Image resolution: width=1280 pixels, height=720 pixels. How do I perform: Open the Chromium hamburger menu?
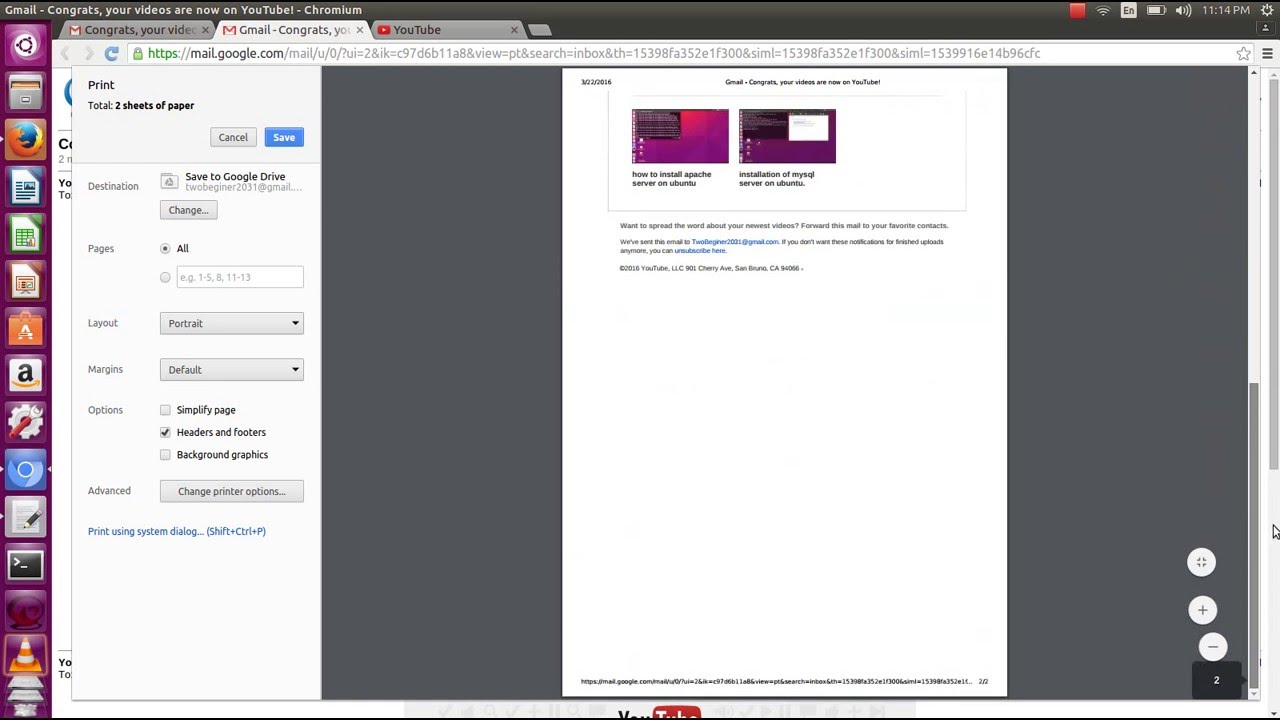(x=1267, y=53)
